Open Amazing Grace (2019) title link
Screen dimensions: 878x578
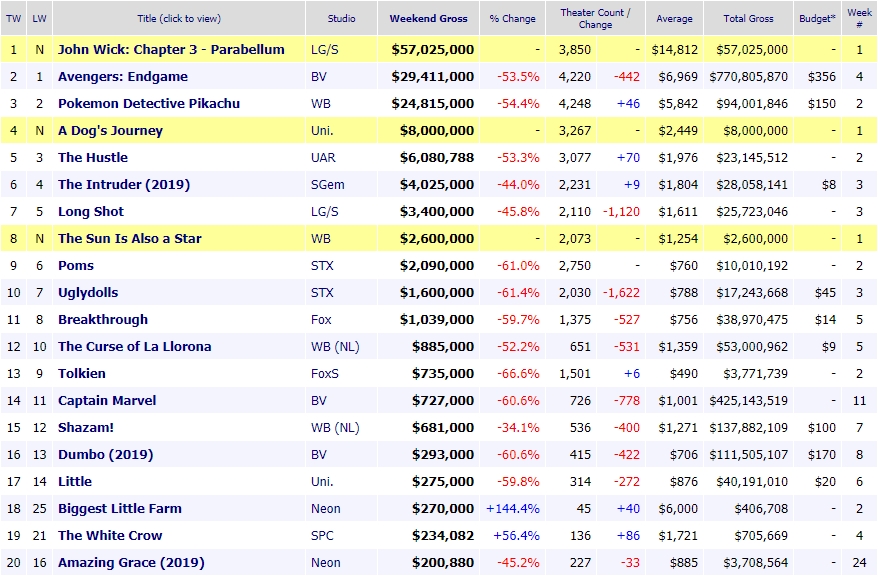click(x=131, y=562)
